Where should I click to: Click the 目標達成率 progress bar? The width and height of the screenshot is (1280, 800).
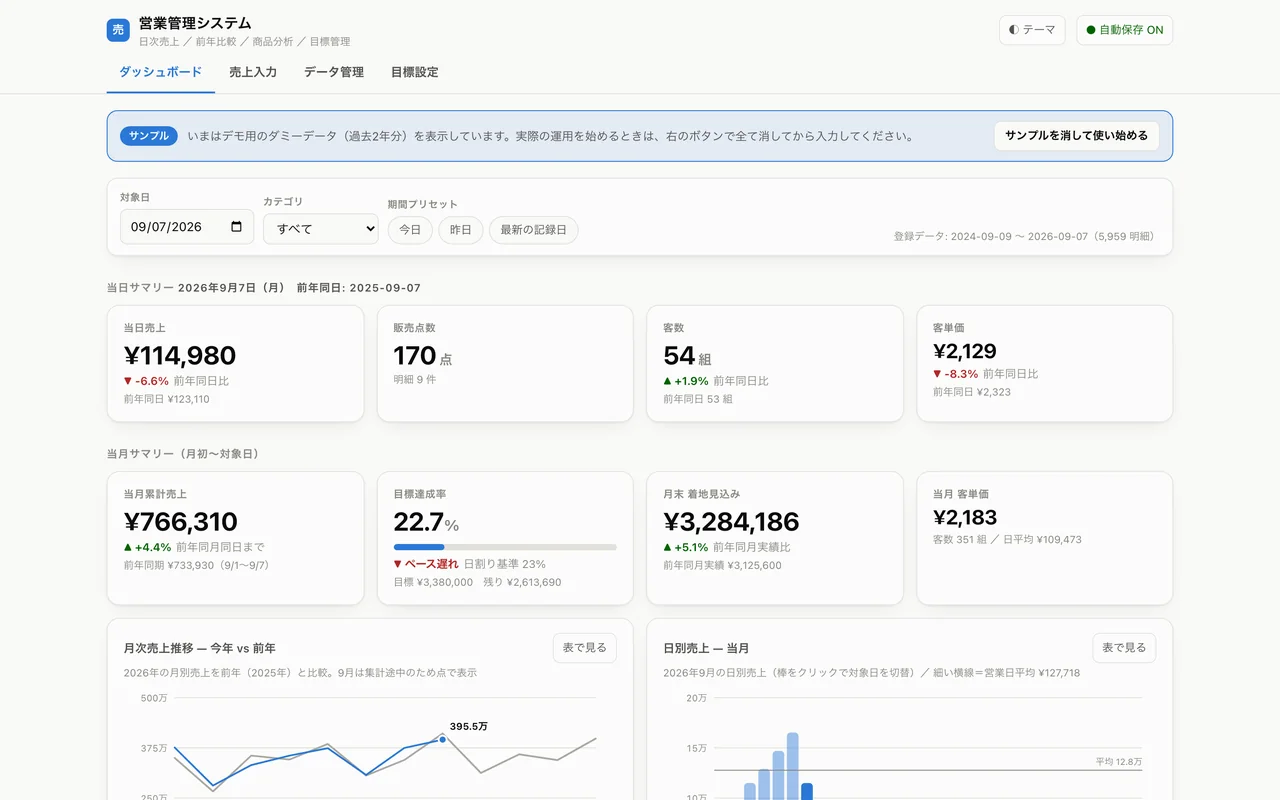[505, 547]
